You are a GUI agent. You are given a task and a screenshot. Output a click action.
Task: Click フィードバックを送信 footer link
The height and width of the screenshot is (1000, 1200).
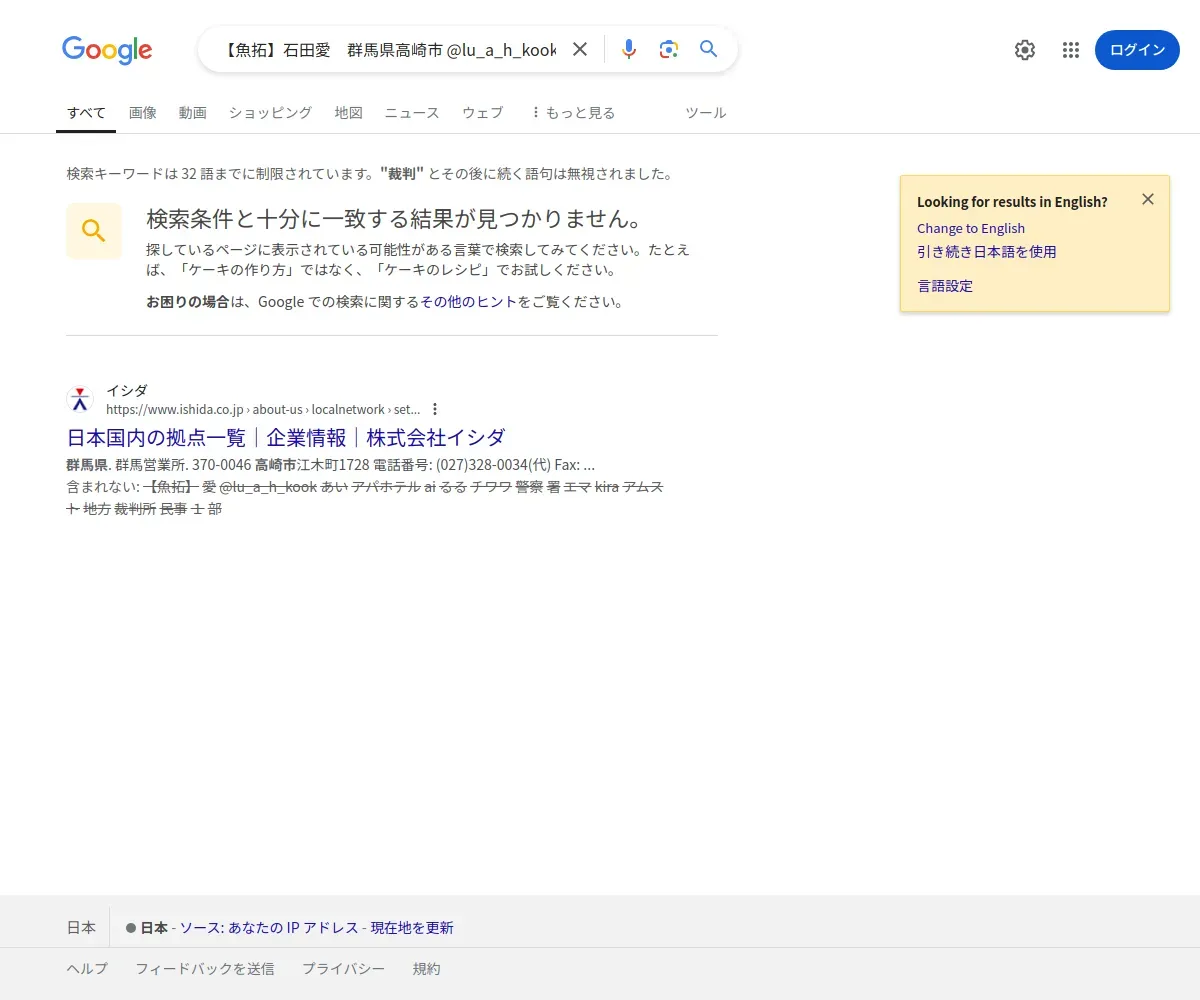click(205, 969)
